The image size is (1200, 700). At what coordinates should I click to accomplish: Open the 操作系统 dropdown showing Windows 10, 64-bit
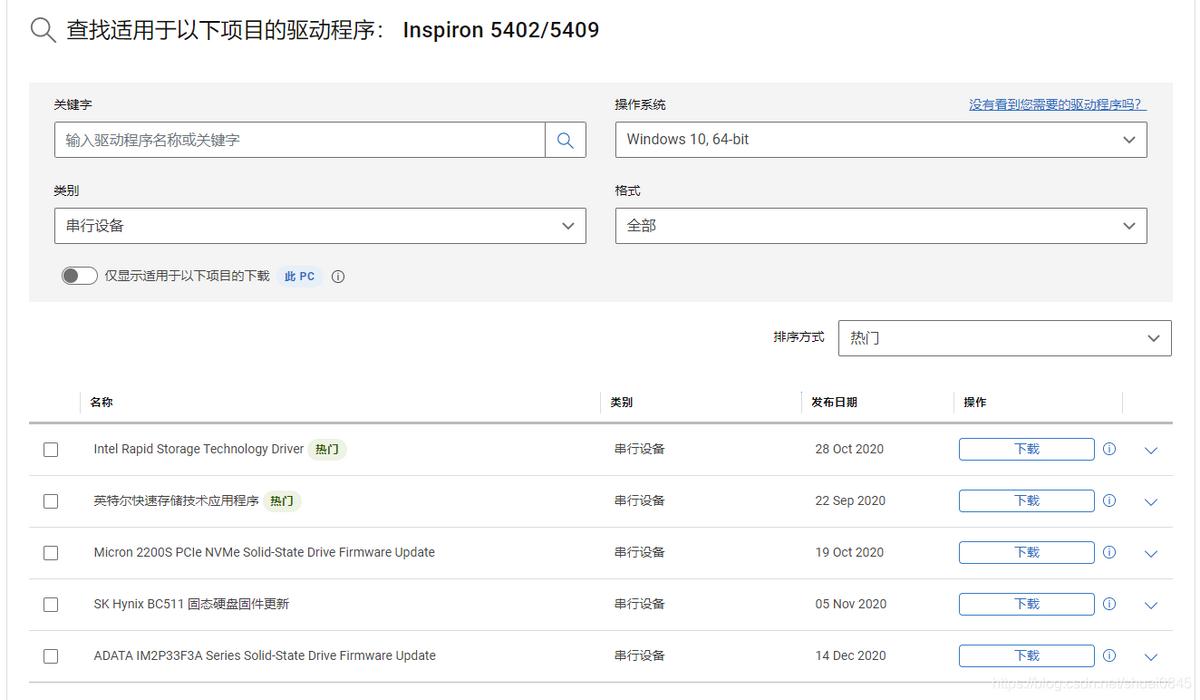[x=880, y=139]
